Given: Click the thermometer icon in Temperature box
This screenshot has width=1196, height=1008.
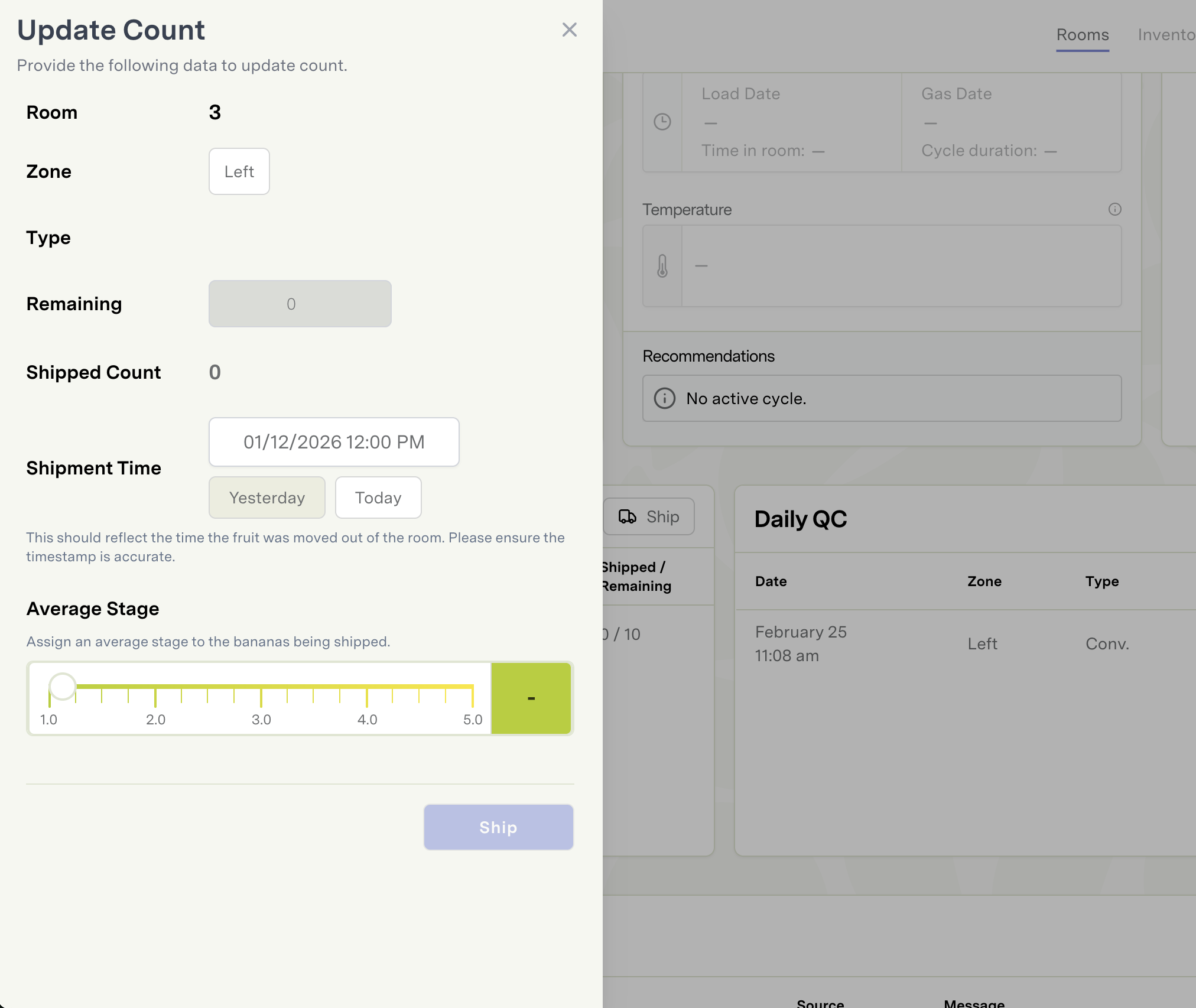Looking at the screenshot, I should pos(662,266).
